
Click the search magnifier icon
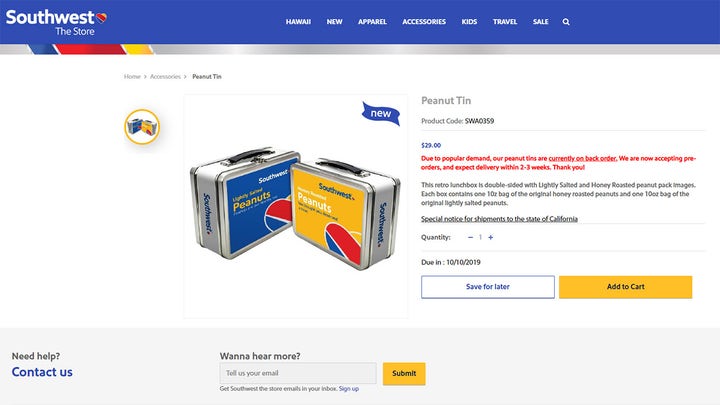[566, 22]
